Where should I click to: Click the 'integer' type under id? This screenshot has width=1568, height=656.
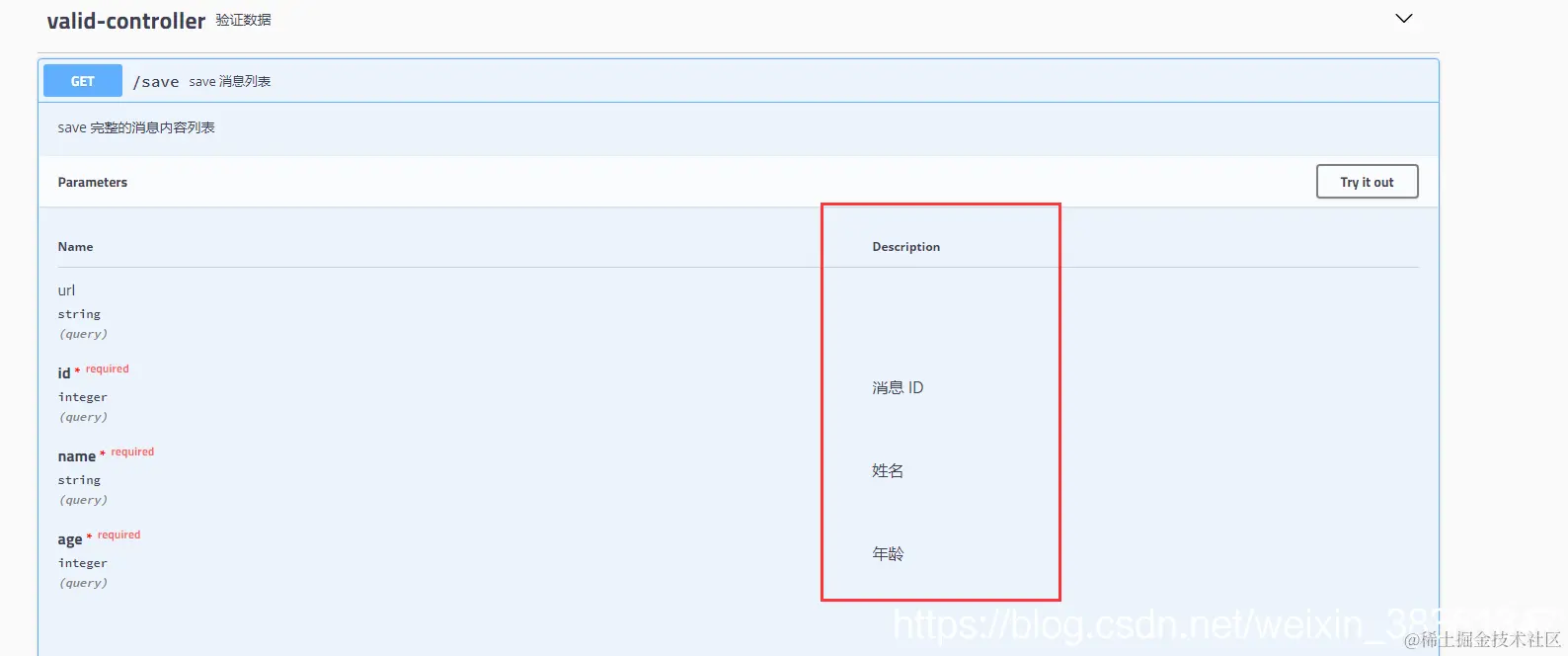82,397
